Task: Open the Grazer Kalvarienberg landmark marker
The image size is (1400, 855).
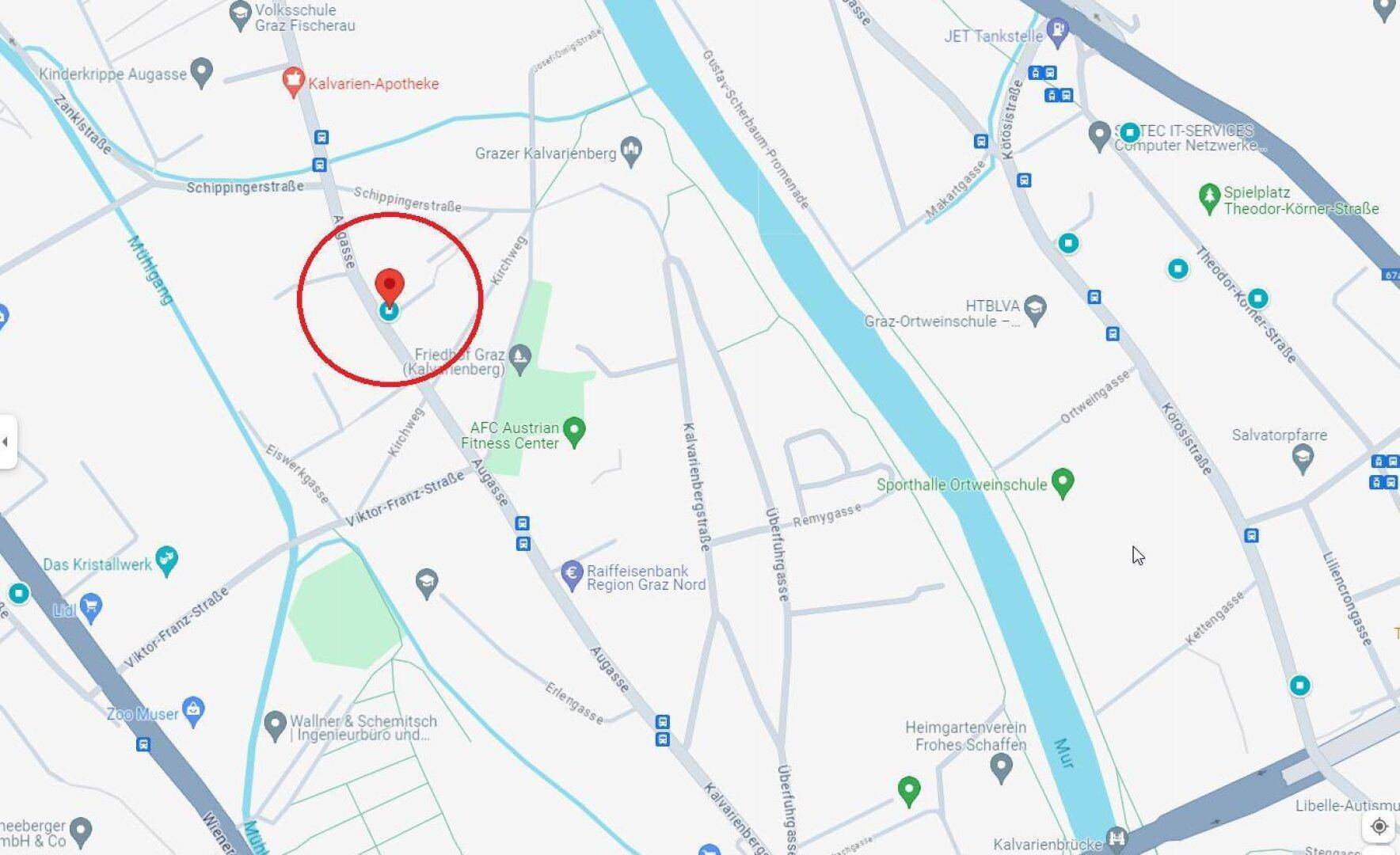Action: tap(632, 152)
